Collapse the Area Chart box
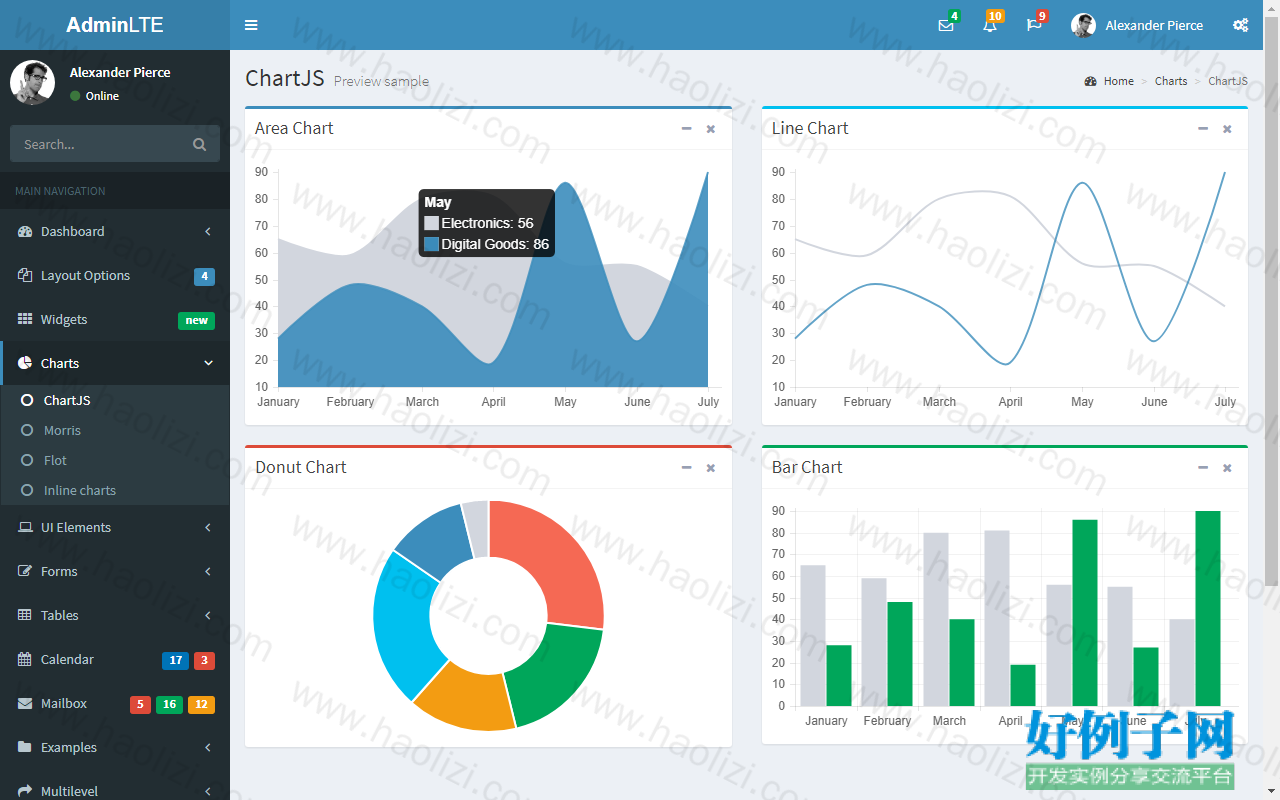The image size is (1280, 800). 686,129
